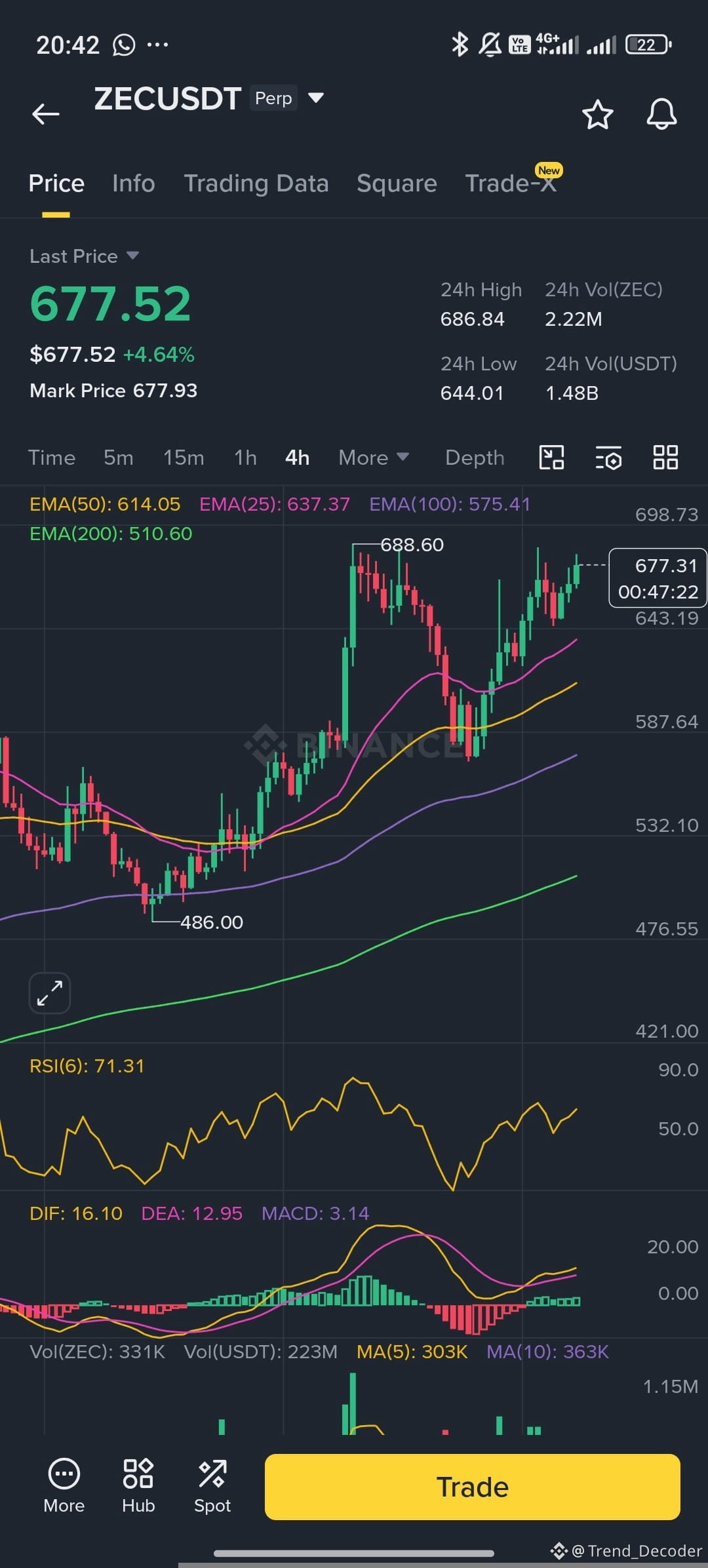The height and width of the screenshot is (1568, 708).
Task: Click the 24h Vol(USDT) 1.48B value
Action: (572, 393)
